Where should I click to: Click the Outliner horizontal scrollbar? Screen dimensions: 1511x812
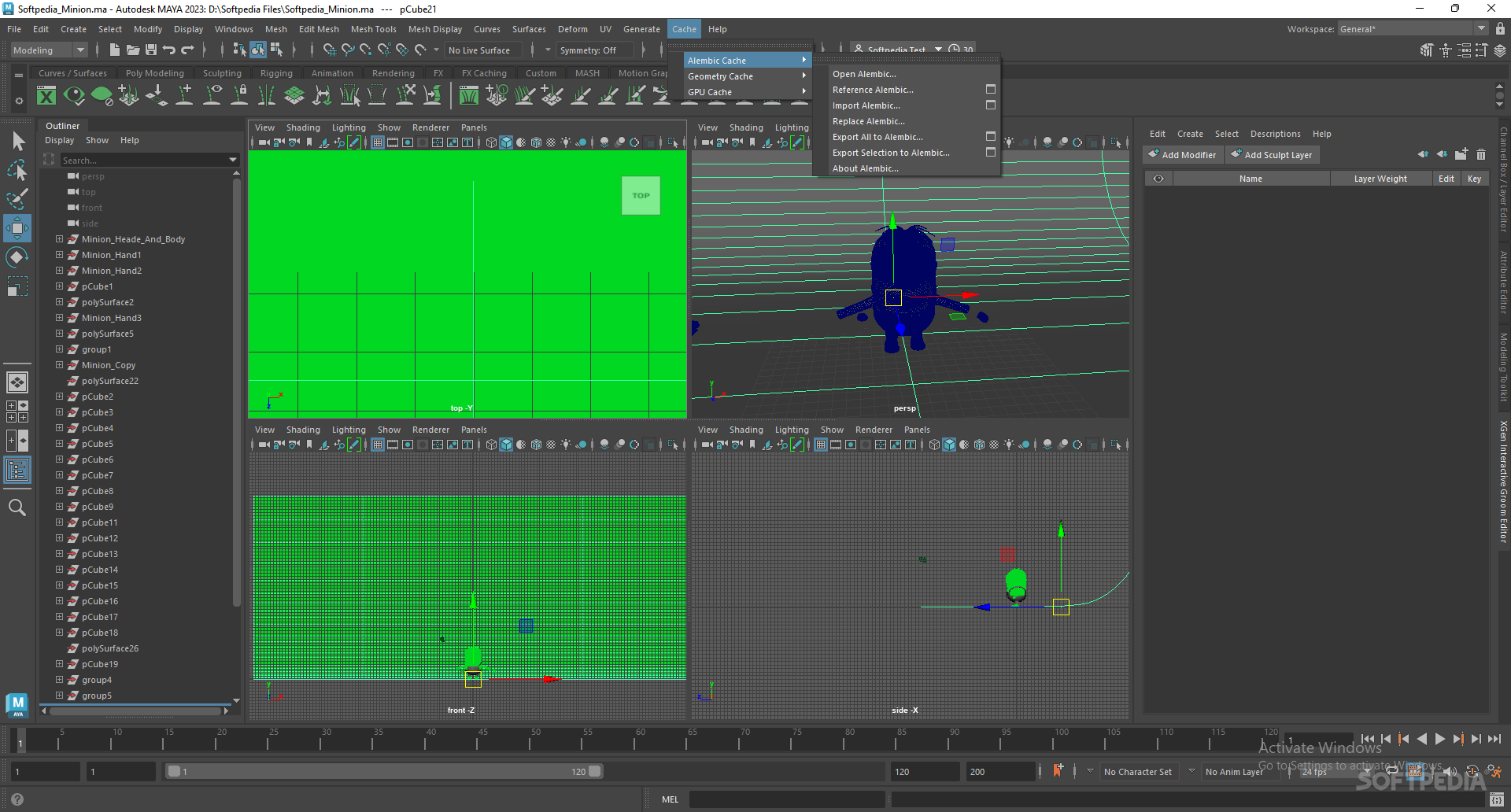pos(135,710)
